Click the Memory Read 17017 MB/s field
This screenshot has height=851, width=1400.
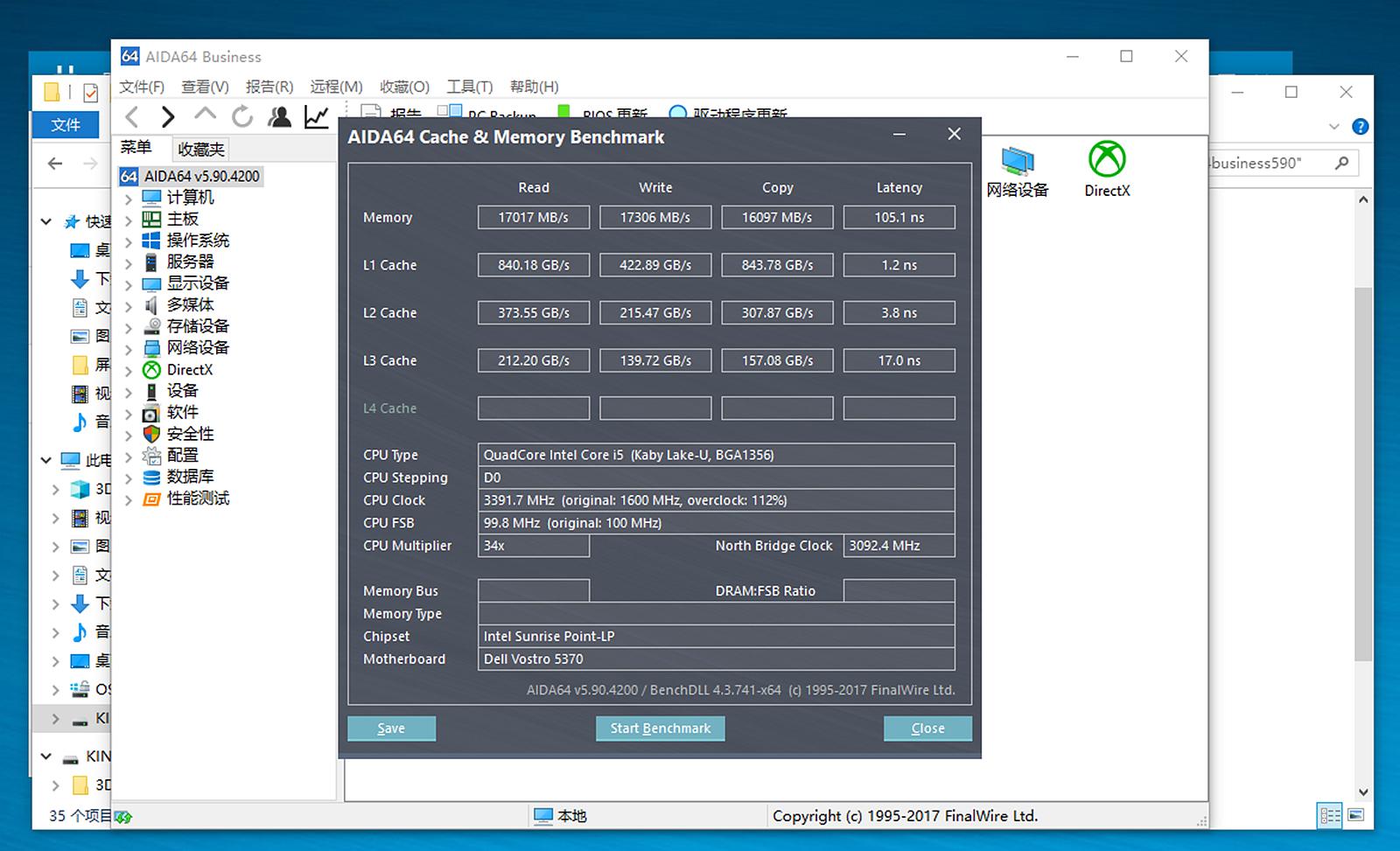pos(534,217)
